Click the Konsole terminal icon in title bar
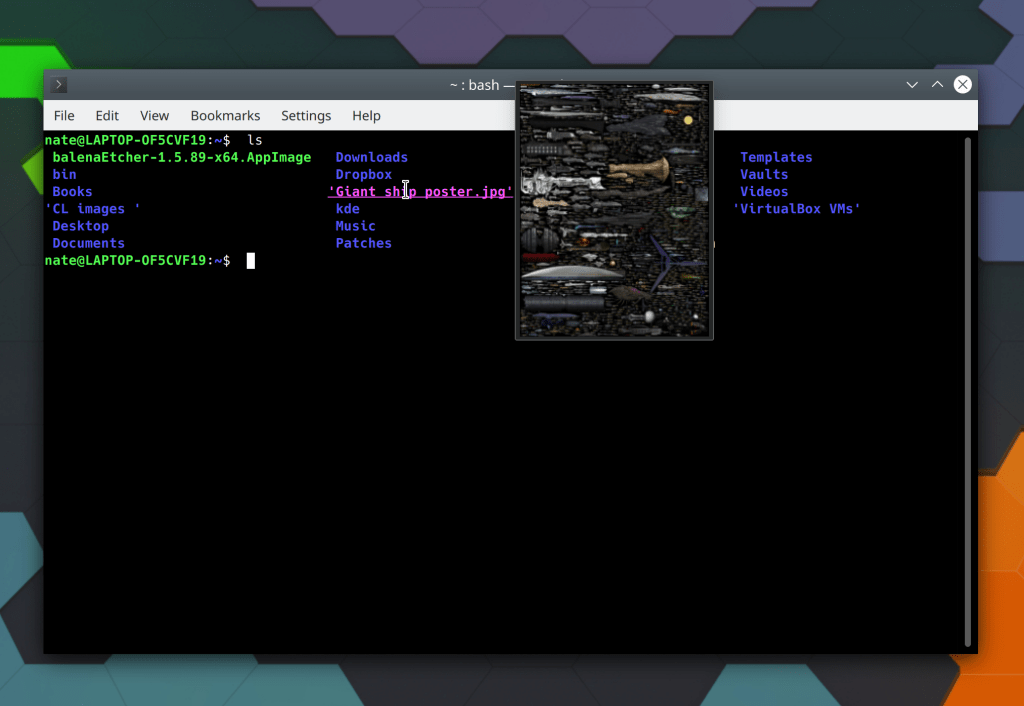The image size is (1024, 706). [60, 85]
